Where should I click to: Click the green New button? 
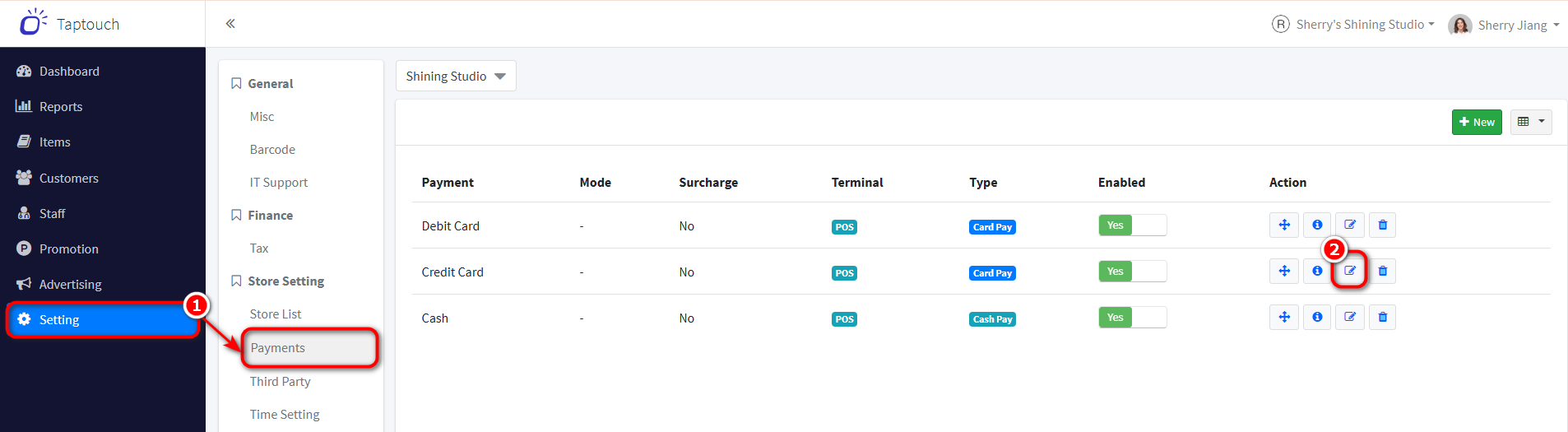coord(1477,122)
